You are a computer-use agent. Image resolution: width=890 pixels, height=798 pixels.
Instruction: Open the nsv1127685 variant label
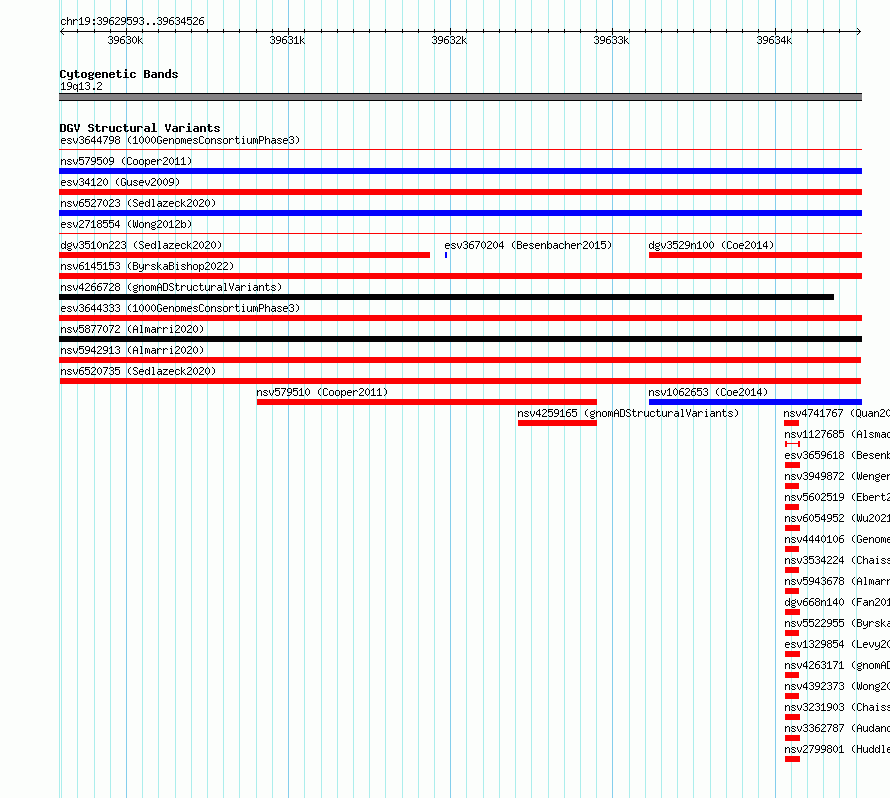pyautogui.click(x=837, y=434)
